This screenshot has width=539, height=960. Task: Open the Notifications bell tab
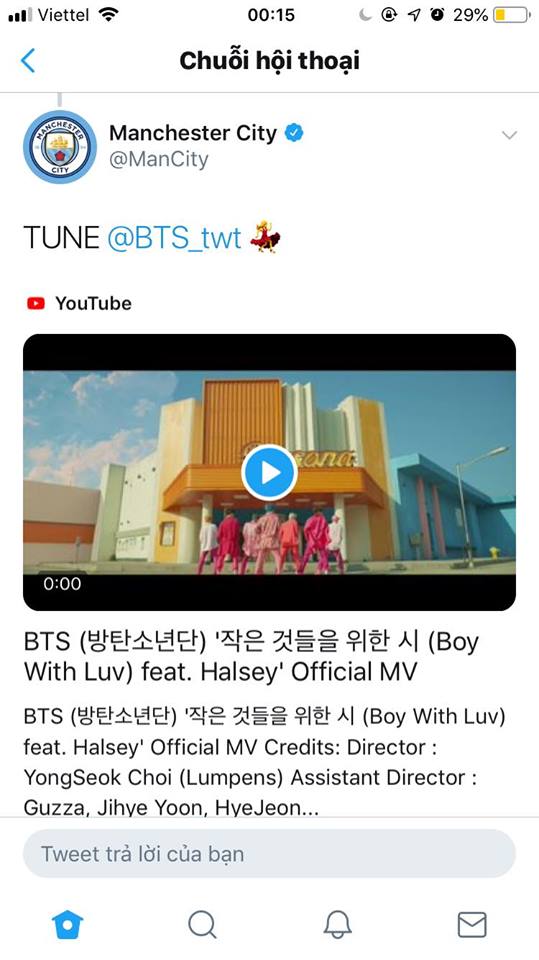tap(337, 924)
